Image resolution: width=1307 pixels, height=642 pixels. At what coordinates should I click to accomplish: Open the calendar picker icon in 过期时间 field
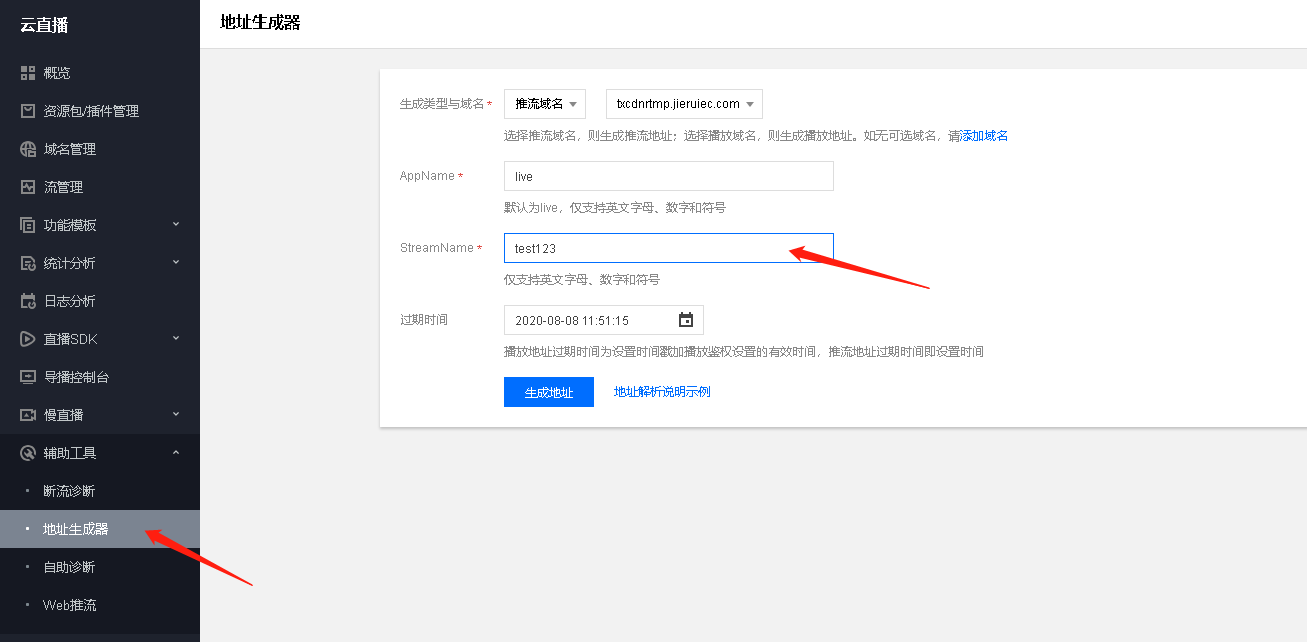point(686,320)
